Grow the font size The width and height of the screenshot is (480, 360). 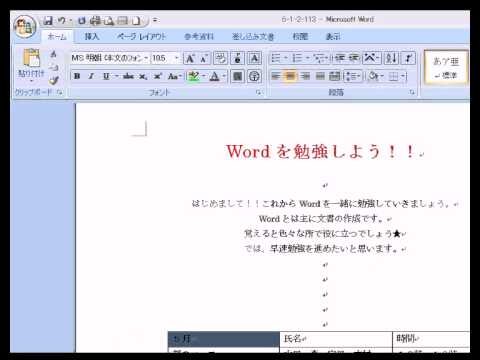(190, 58)
